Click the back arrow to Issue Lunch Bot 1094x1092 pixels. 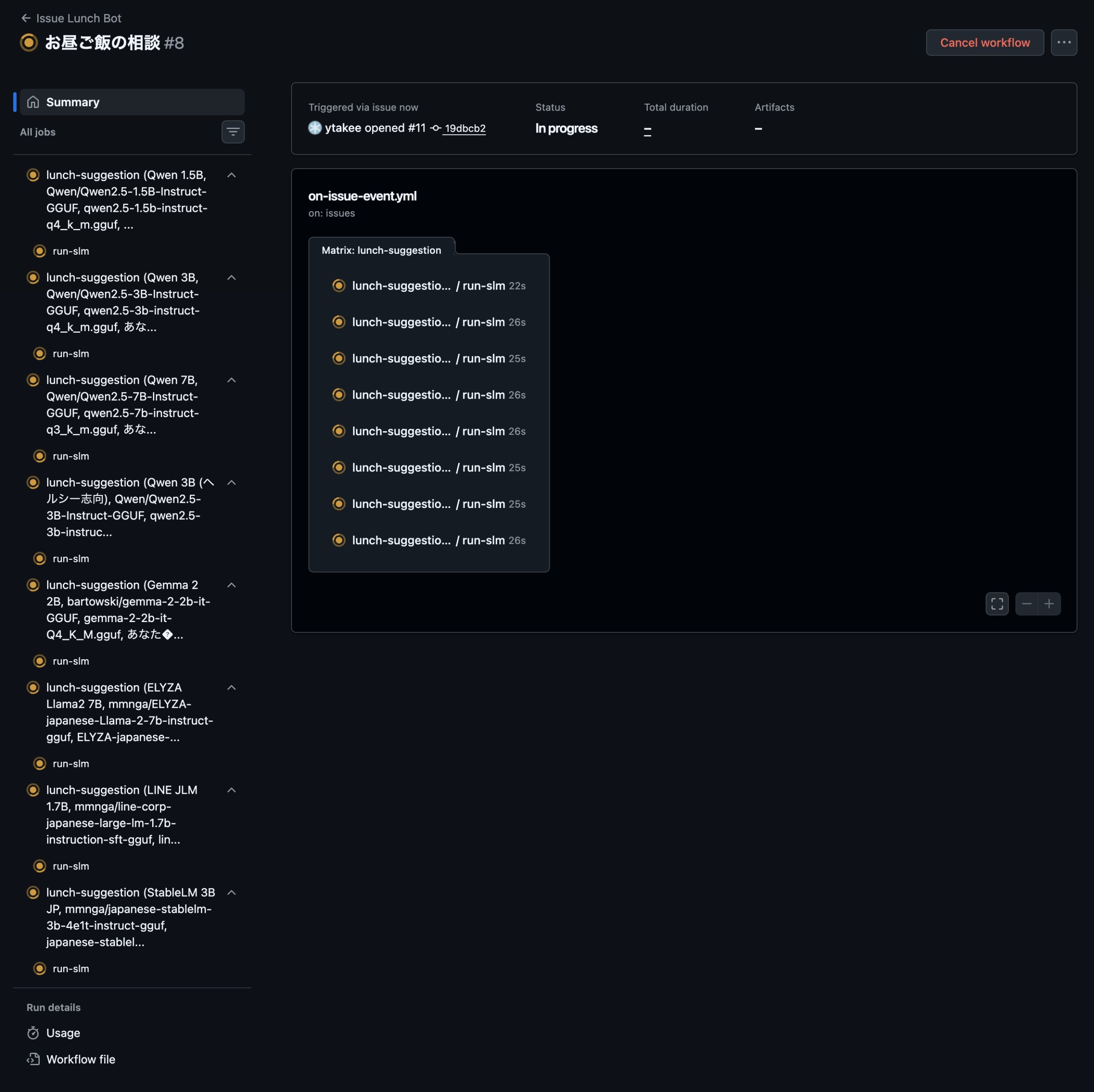click(26, 18)
